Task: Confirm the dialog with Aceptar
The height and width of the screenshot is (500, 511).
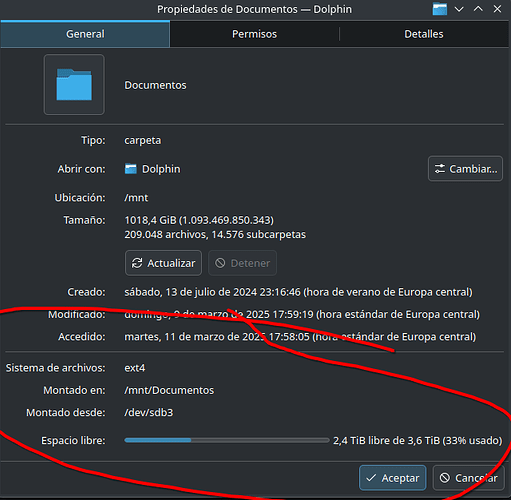Action: coord(393,478)
